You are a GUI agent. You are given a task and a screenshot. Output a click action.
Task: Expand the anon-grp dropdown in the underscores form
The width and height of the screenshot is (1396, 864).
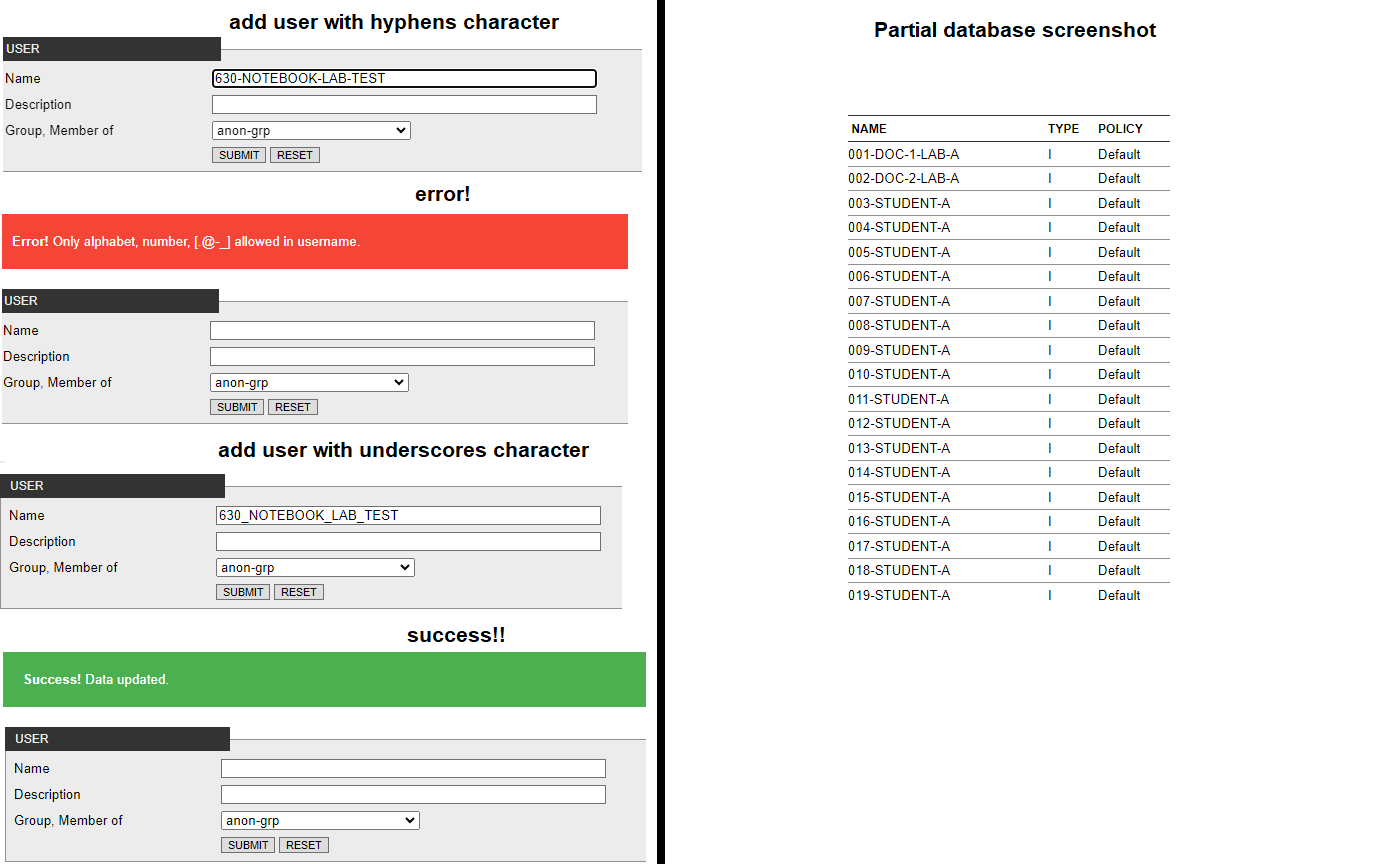pos(315,567)
